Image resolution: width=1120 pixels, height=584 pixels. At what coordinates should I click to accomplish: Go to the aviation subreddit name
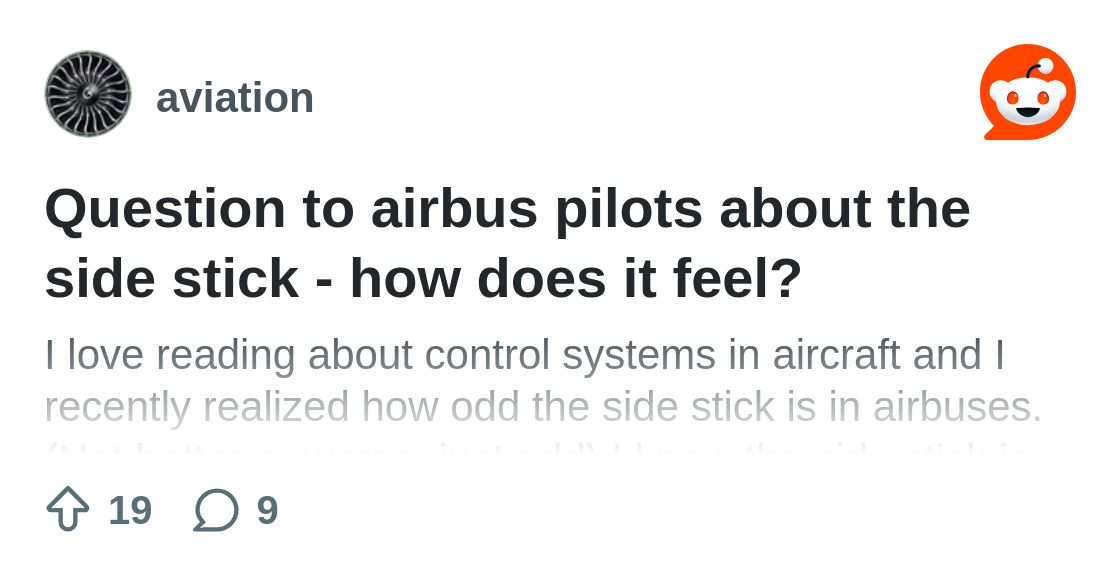point(235,98)
